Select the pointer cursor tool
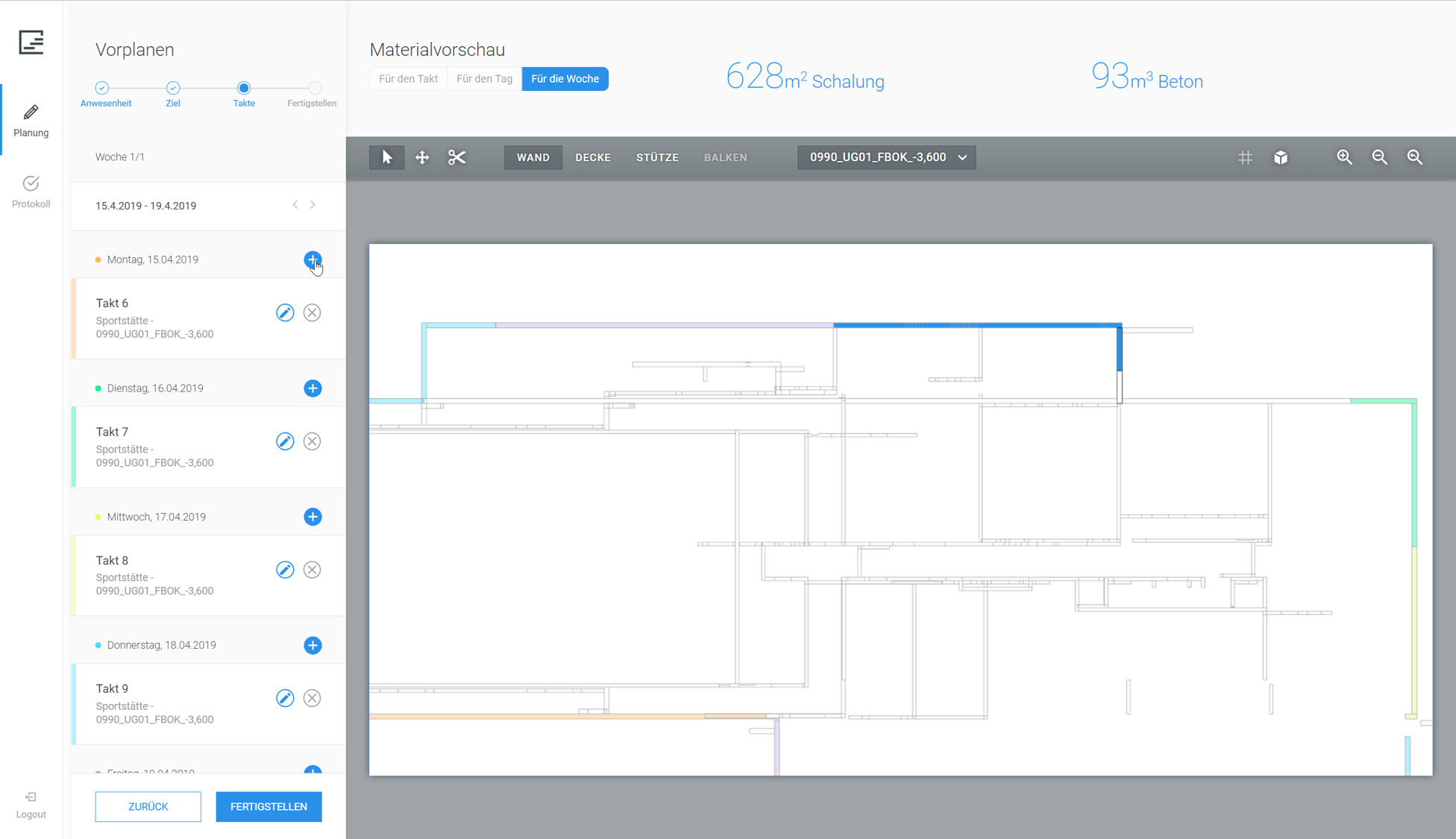1456x839 pixels. (386, 157)
